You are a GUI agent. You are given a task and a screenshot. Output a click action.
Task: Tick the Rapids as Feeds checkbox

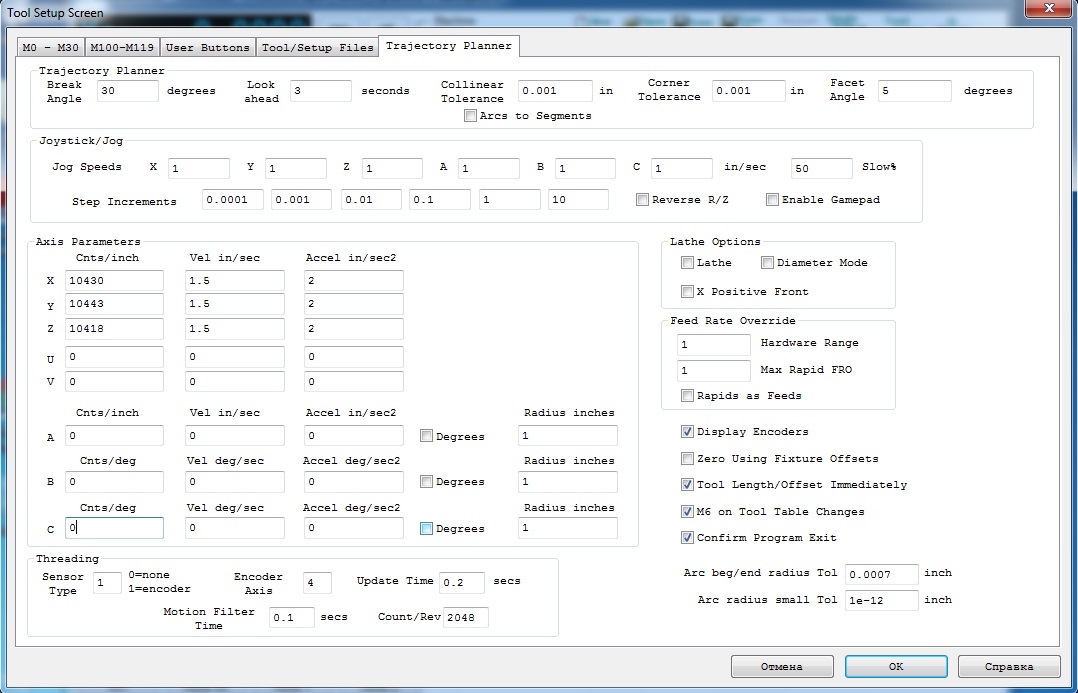pyautogui.click(x=687, y=396)
